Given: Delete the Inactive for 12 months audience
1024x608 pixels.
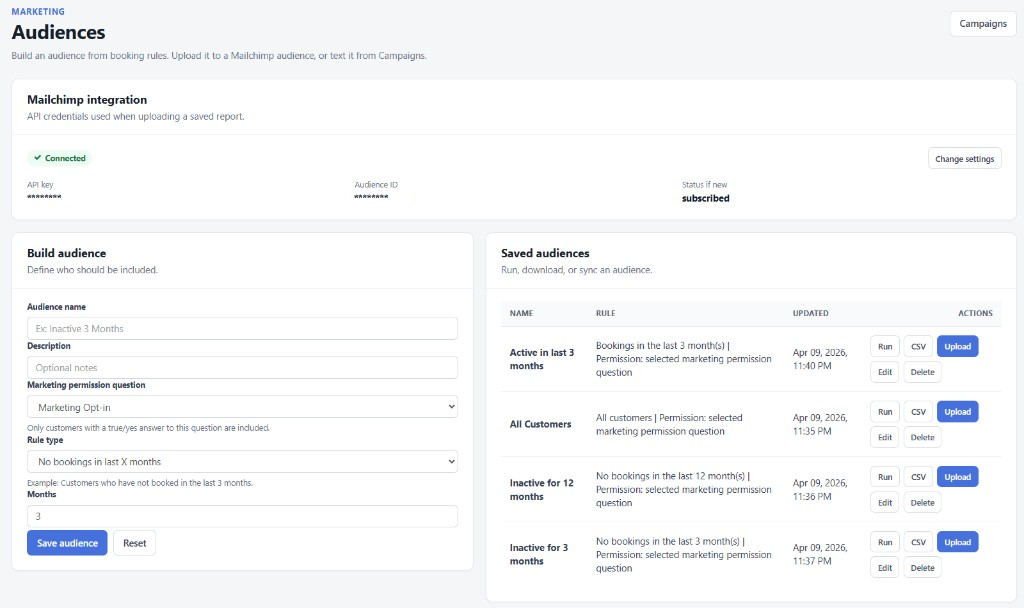Looking at the screenshot, I should pos(922,503).
